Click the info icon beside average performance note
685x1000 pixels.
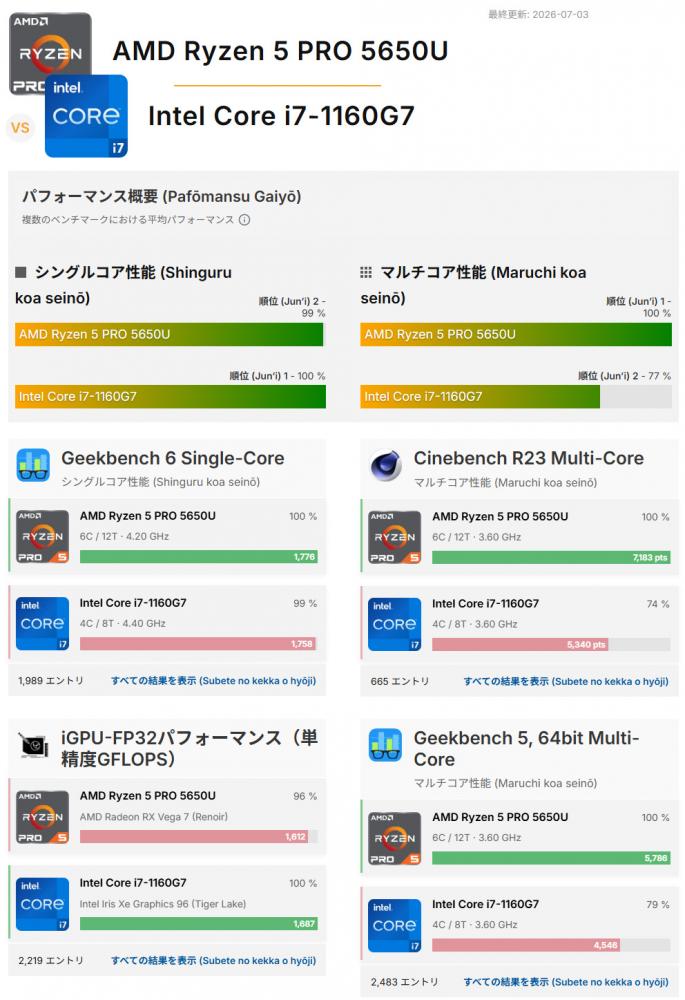tap(244, 220)
